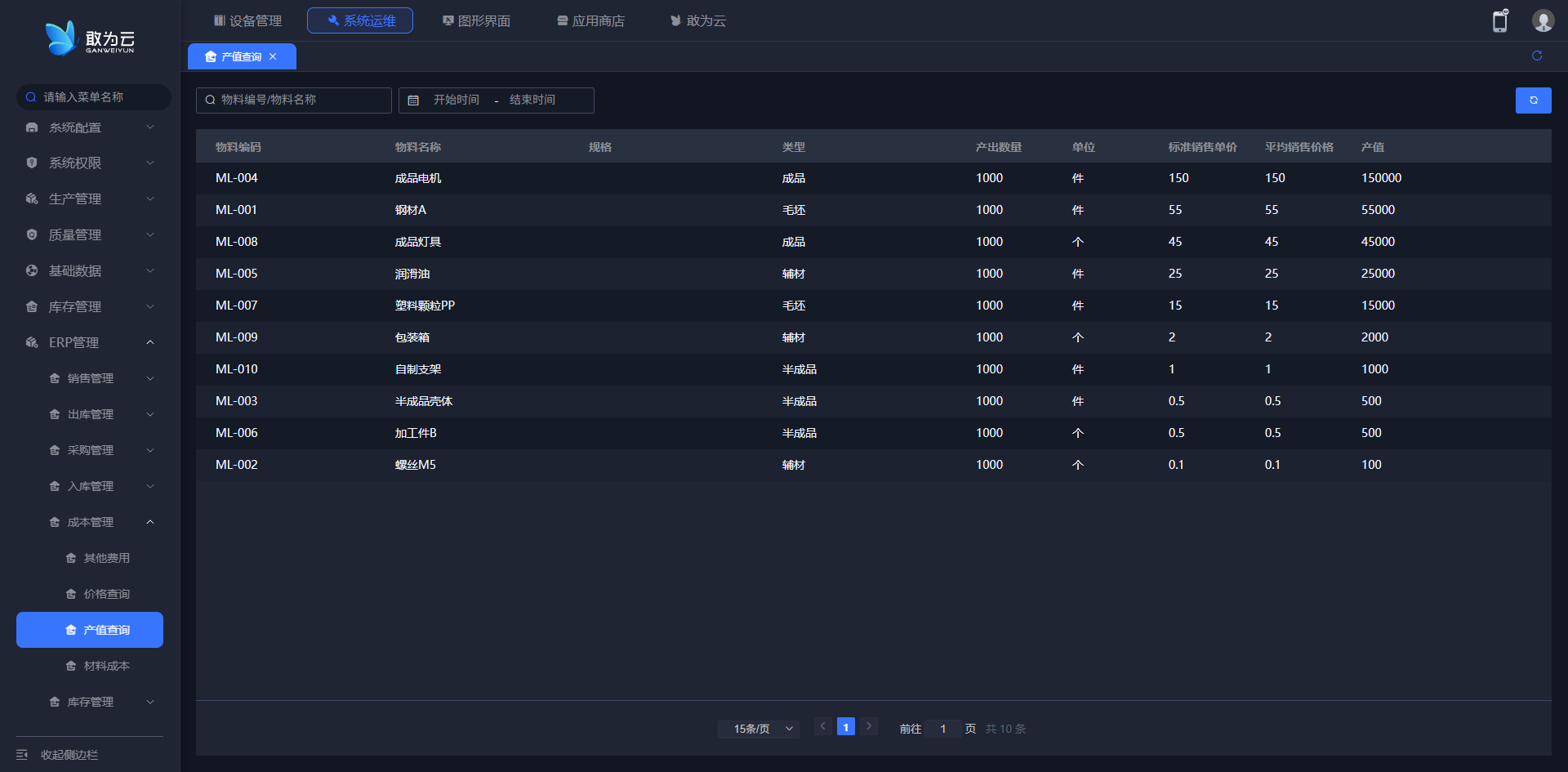
Task: Expand the 系统权限 menu chevron
Action: point(150,163)
